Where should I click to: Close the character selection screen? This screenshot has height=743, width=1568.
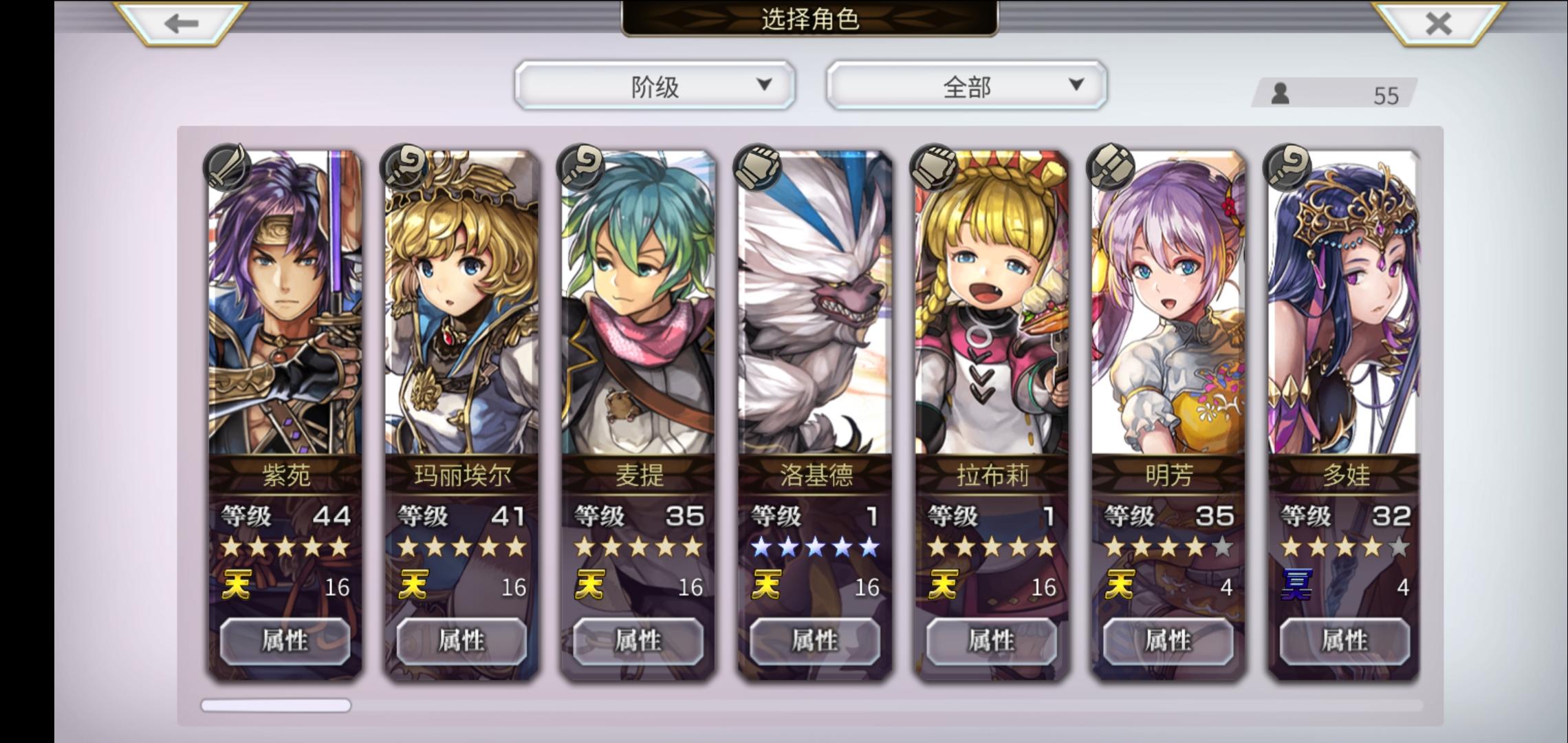click(1439, 23)
